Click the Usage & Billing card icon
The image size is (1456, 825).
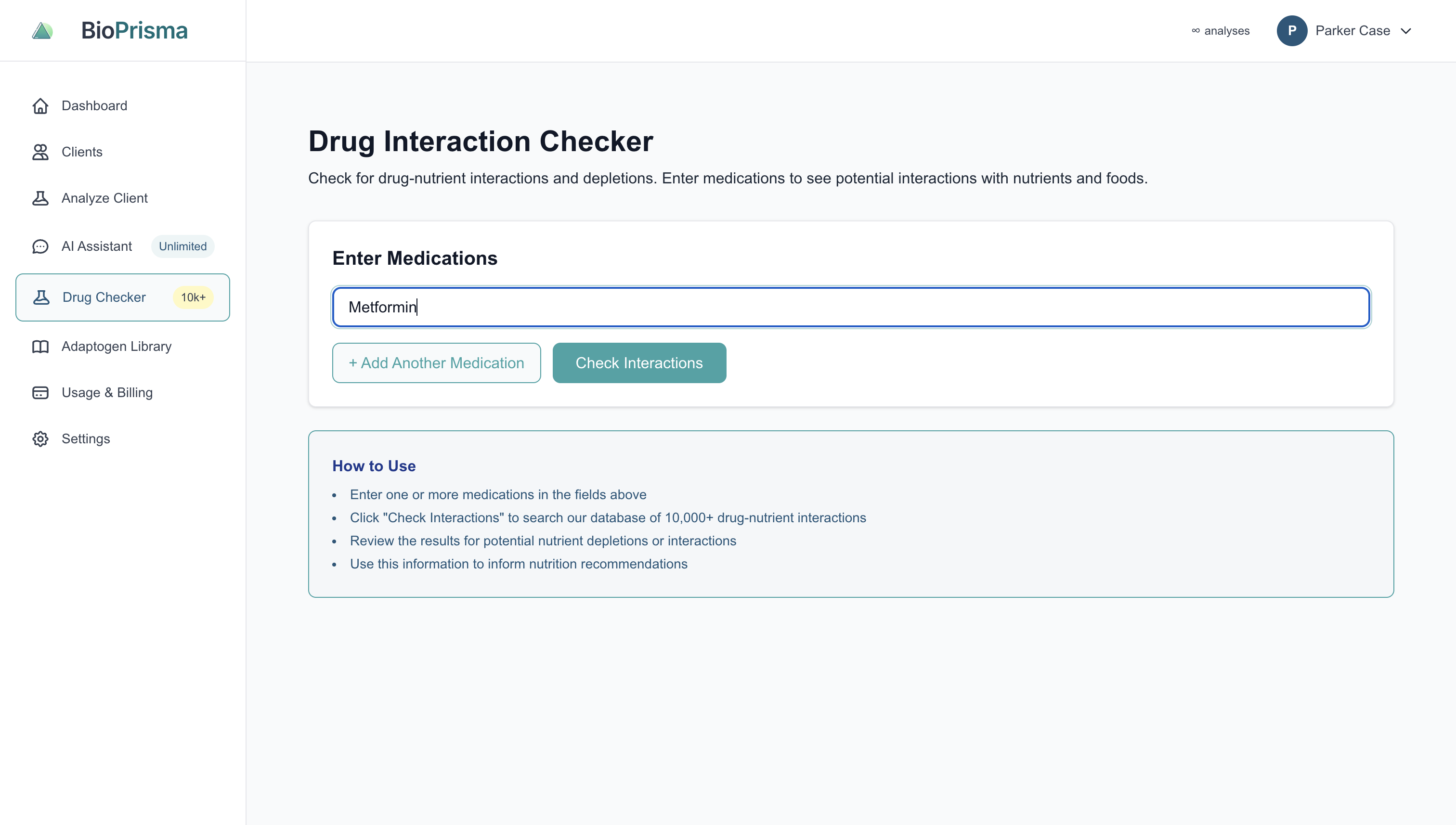point(39,392)
